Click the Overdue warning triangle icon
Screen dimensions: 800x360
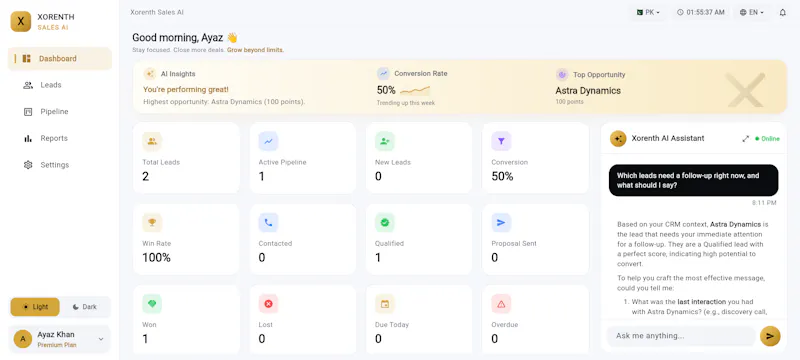tap(501, 304)
